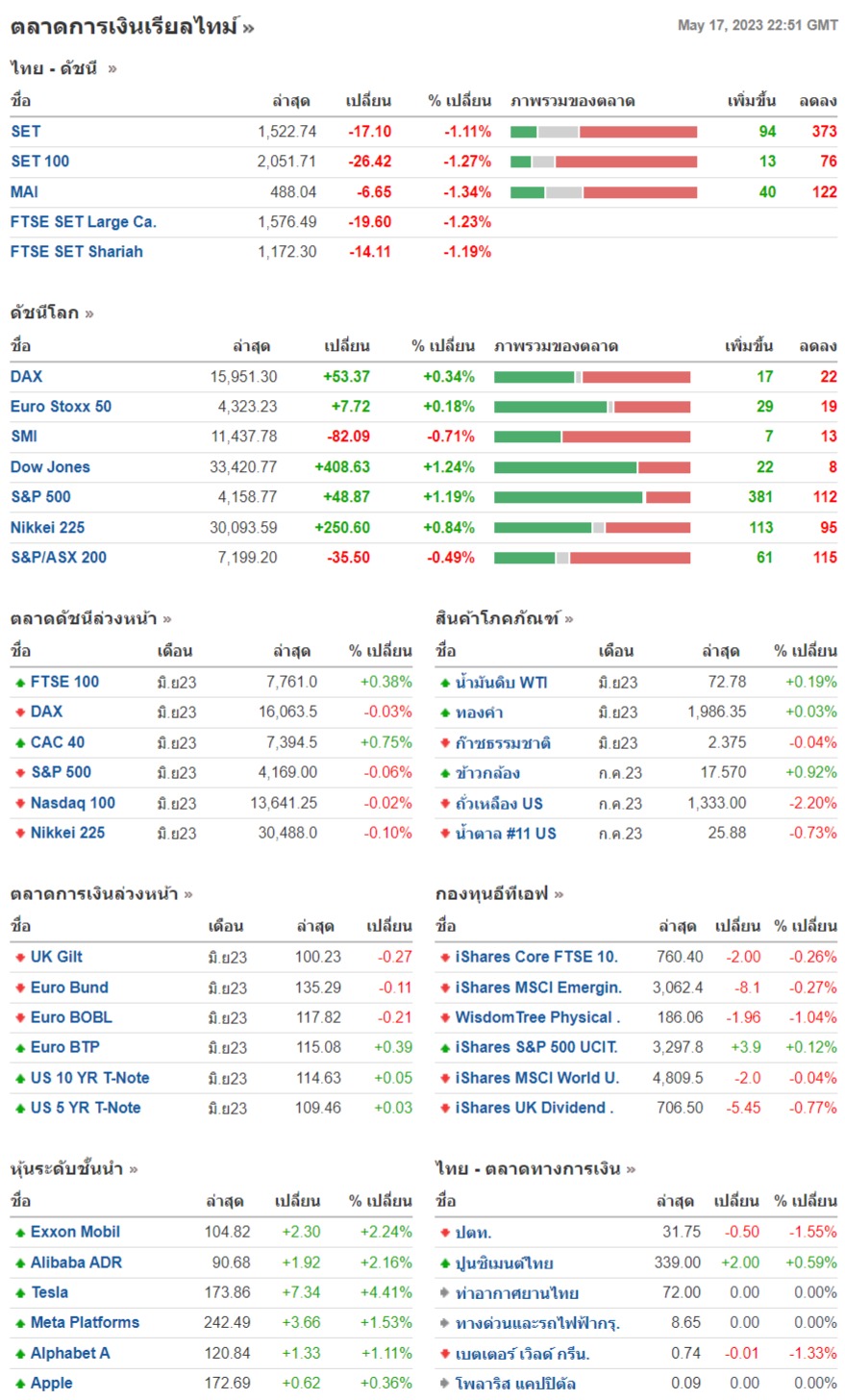Click the S&P 500 market overview bar
The image size is (845, 1400).
(x=592, y=497)
